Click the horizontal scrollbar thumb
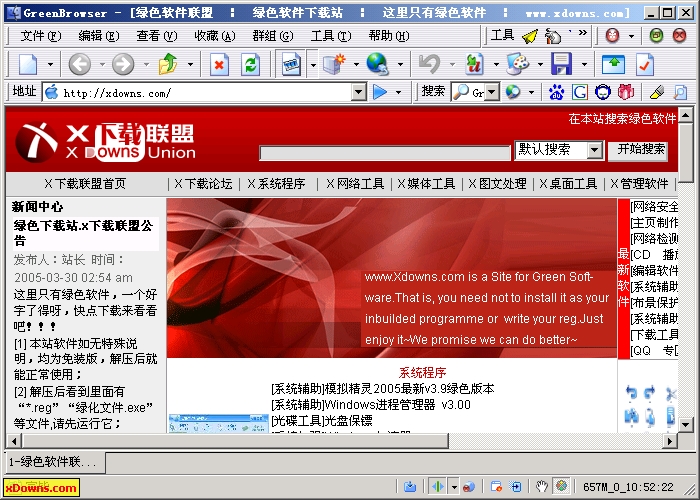This screenshot has height=500, width=700. click(235, 441)
